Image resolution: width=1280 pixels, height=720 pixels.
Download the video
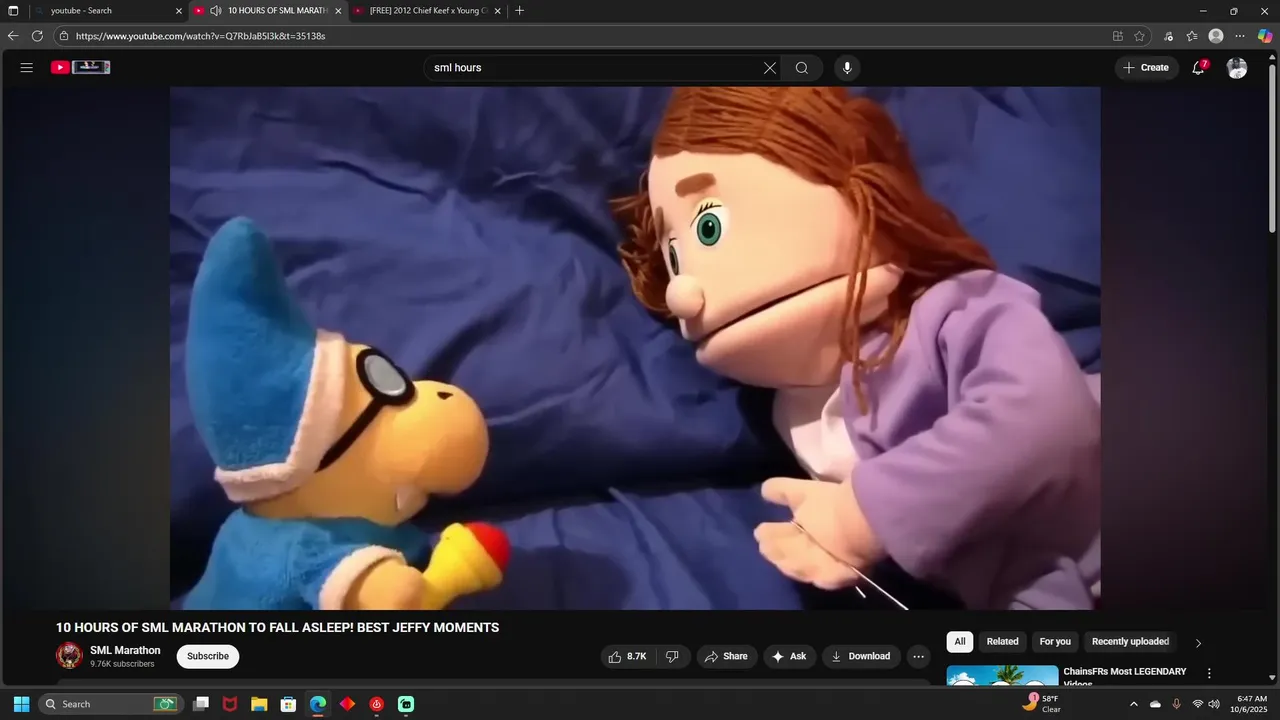point(861,656)
